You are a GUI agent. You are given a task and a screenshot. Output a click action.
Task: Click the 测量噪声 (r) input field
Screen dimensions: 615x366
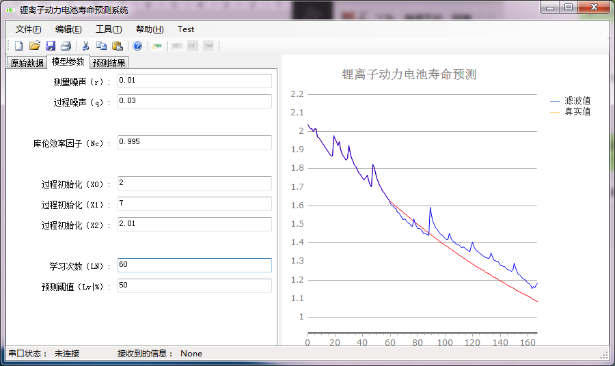point(195,81)
